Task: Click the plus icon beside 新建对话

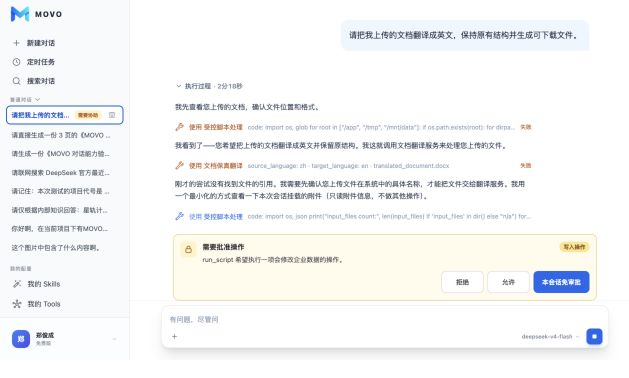Action: pyautogui.click(x=16, y=43)
